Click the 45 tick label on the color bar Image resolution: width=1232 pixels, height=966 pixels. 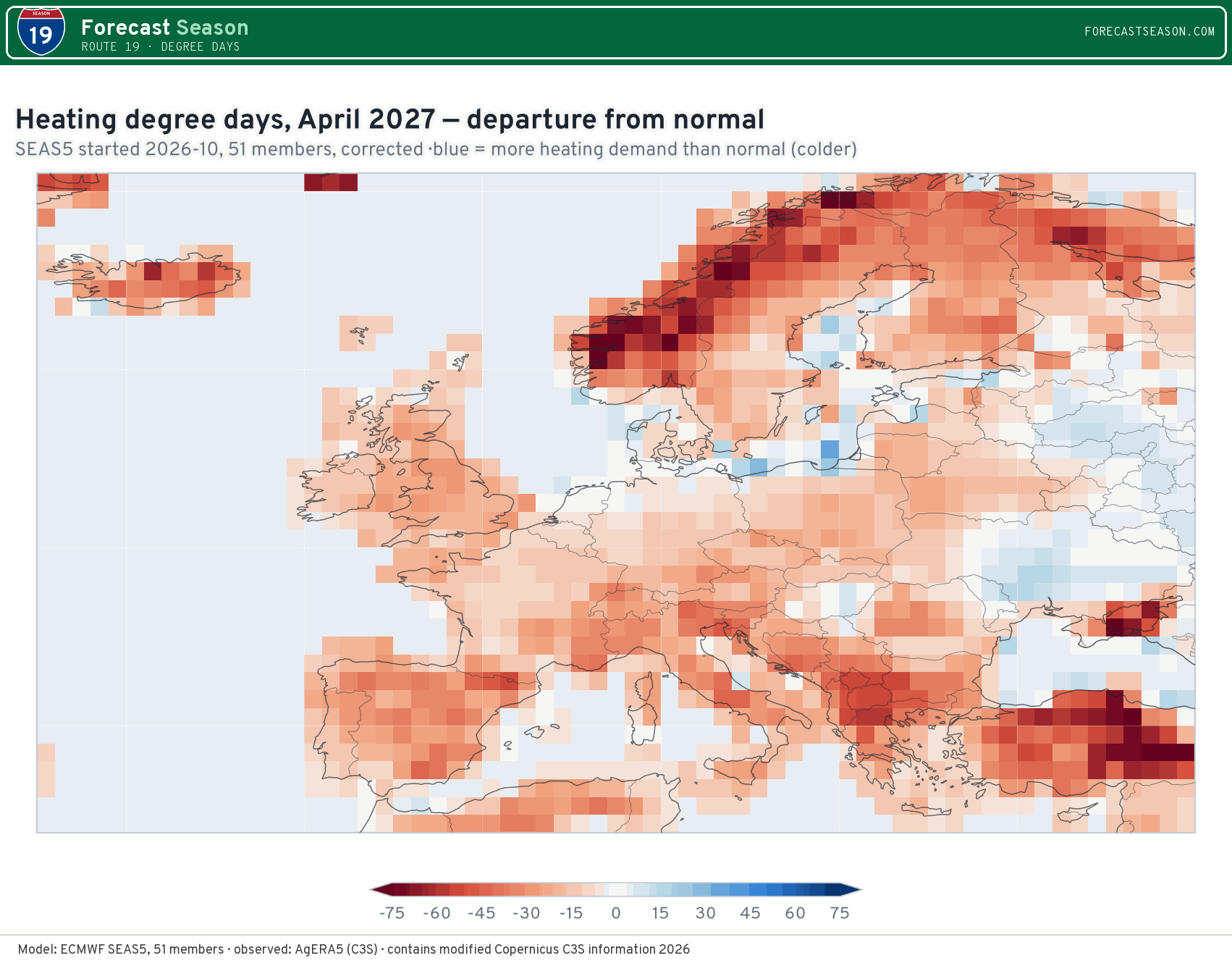click(x=751, y=913)
